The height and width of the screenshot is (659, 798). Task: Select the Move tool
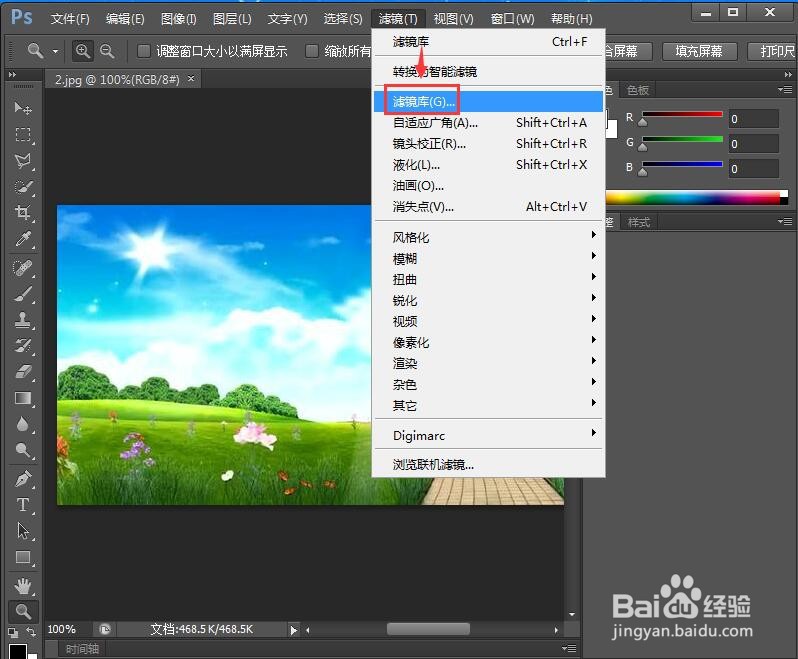coord(22,108)
